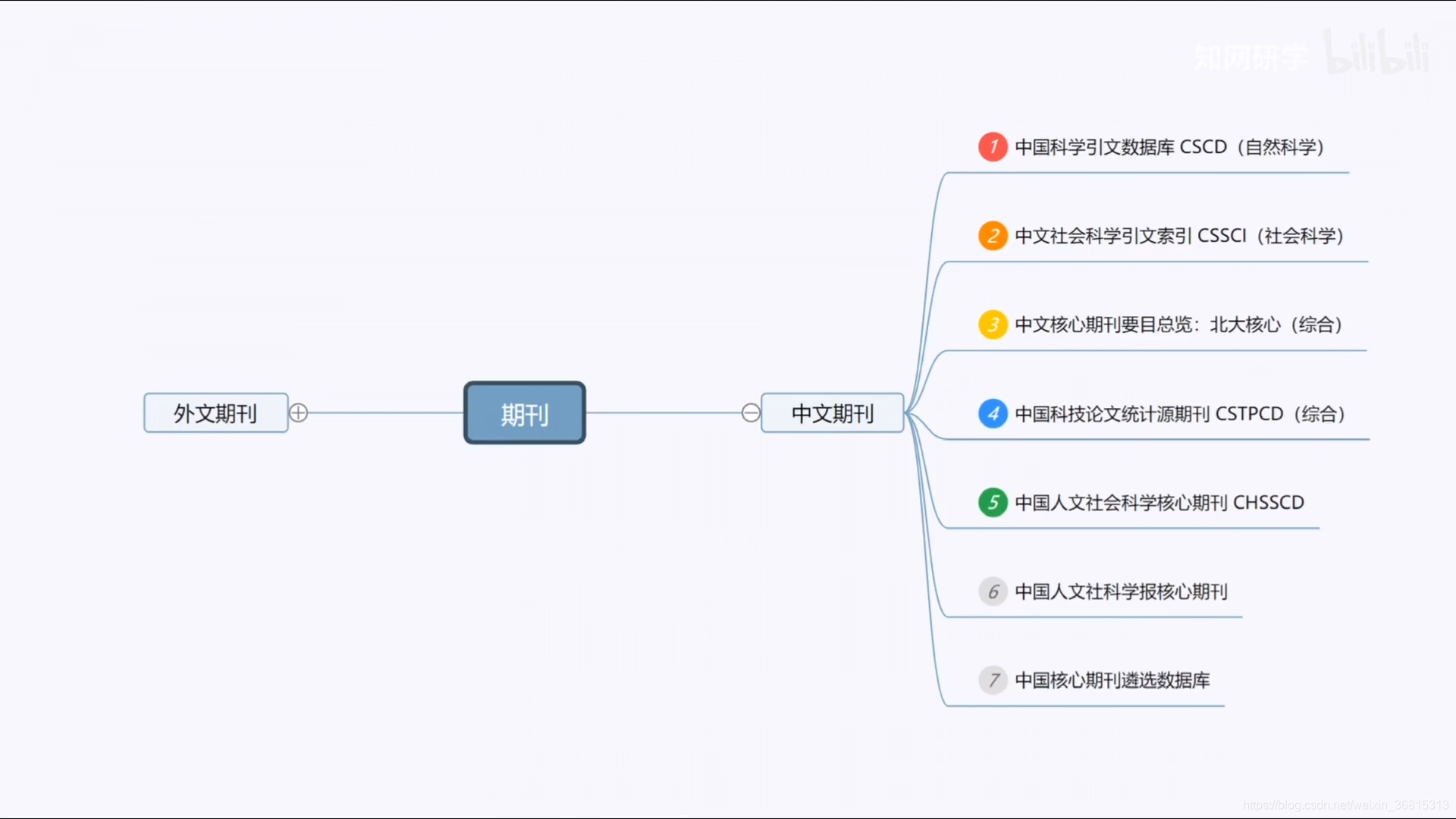Viewport: 1456px width, 819px height.
Task: Click the green number 5 priority marker
Action: (993, 503)
